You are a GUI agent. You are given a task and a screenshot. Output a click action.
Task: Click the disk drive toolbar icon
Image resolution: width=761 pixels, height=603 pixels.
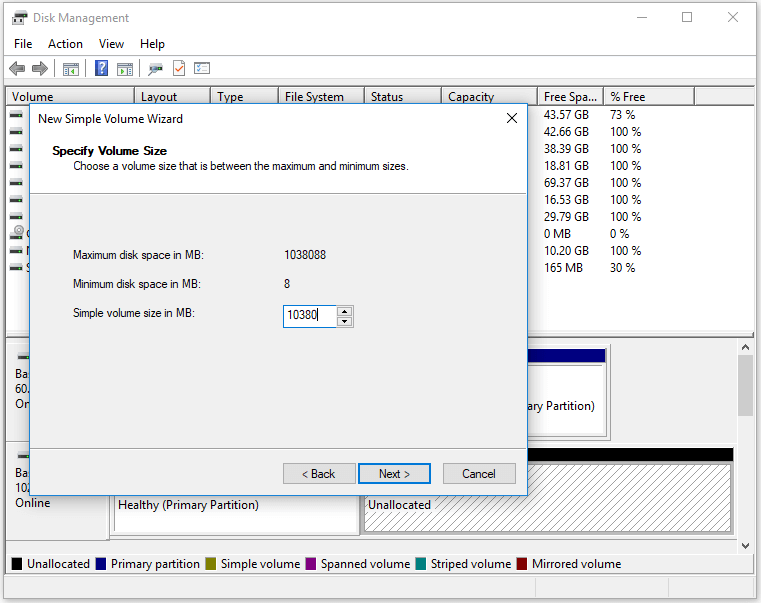click(155, 69)
